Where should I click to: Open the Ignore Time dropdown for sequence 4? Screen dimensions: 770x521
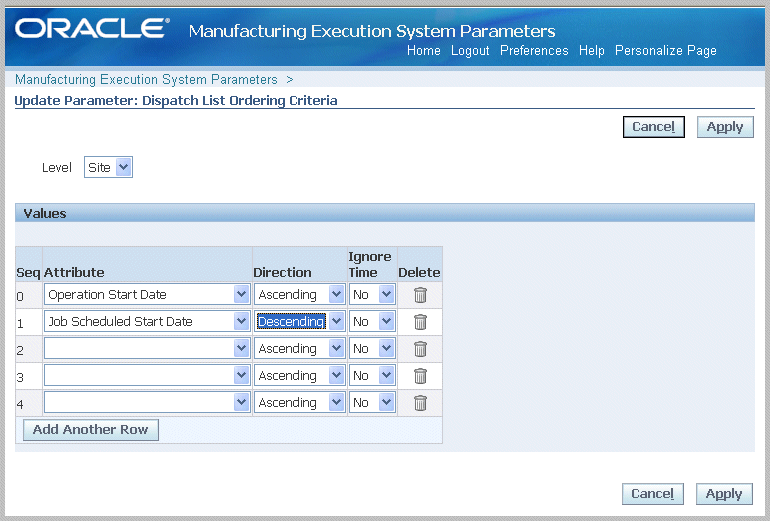click(372, 403)
